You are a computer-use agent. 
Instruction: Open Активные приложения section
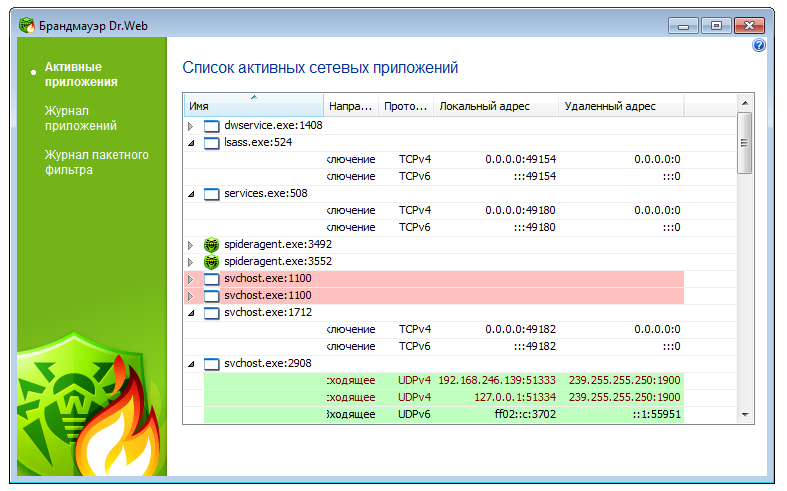coord(81,74)
